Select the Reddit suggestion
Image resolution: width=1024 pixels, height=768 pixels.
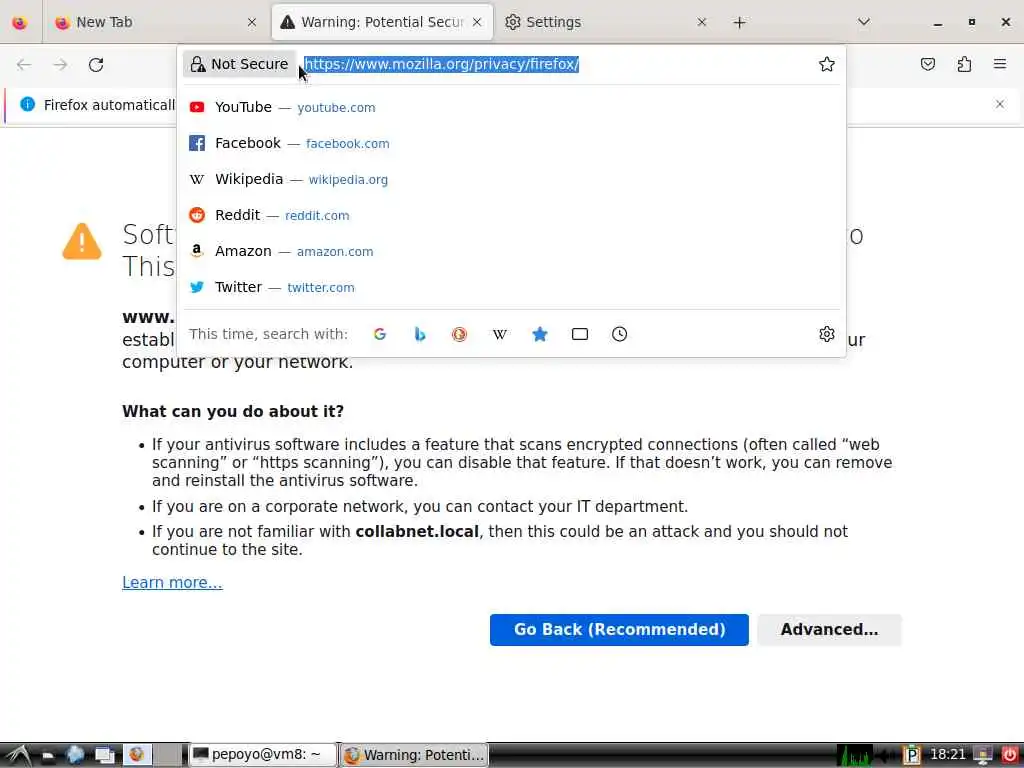coord(511,215)
